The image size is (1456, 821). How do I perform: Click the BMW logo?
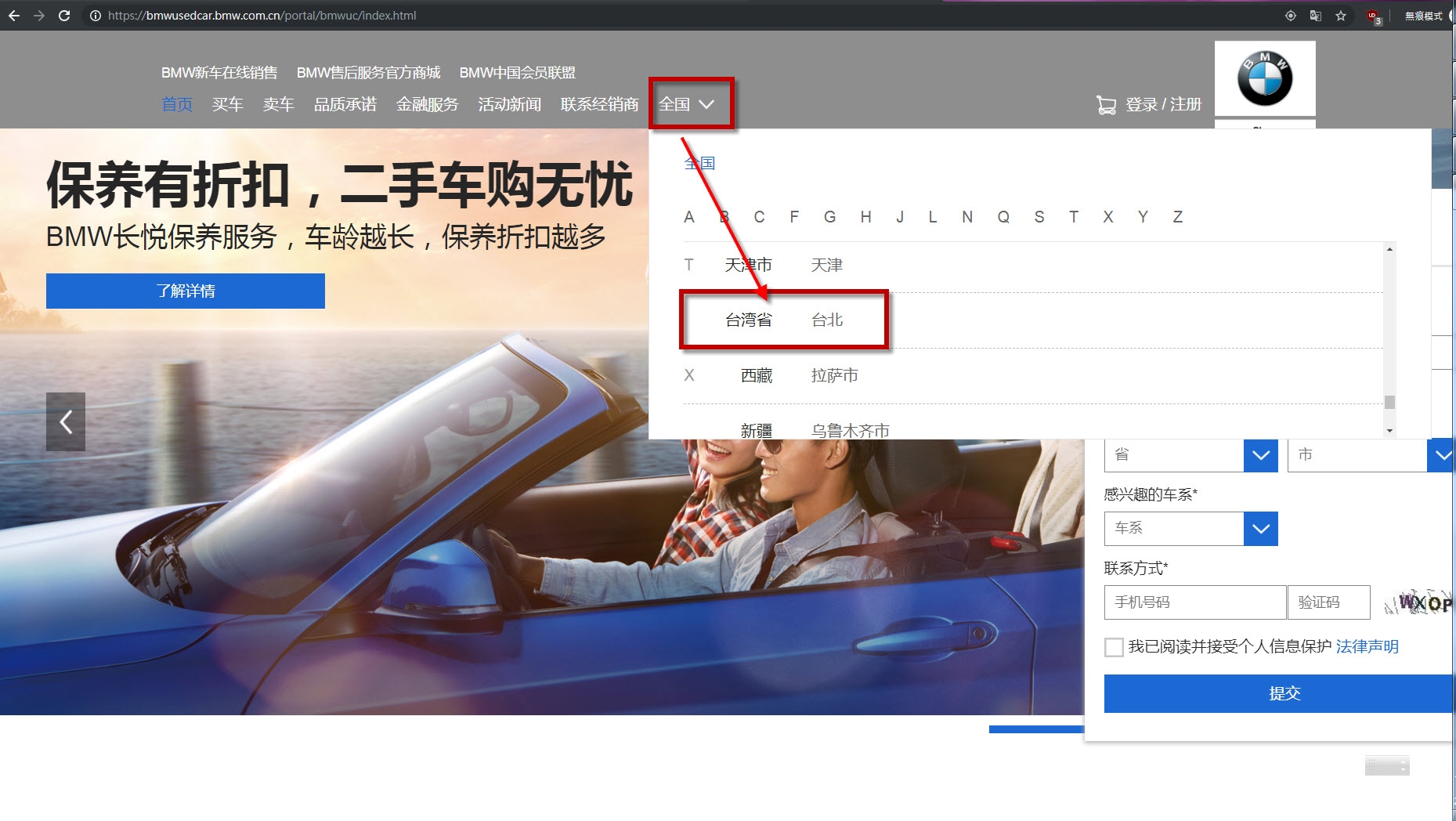[1265, 78]
